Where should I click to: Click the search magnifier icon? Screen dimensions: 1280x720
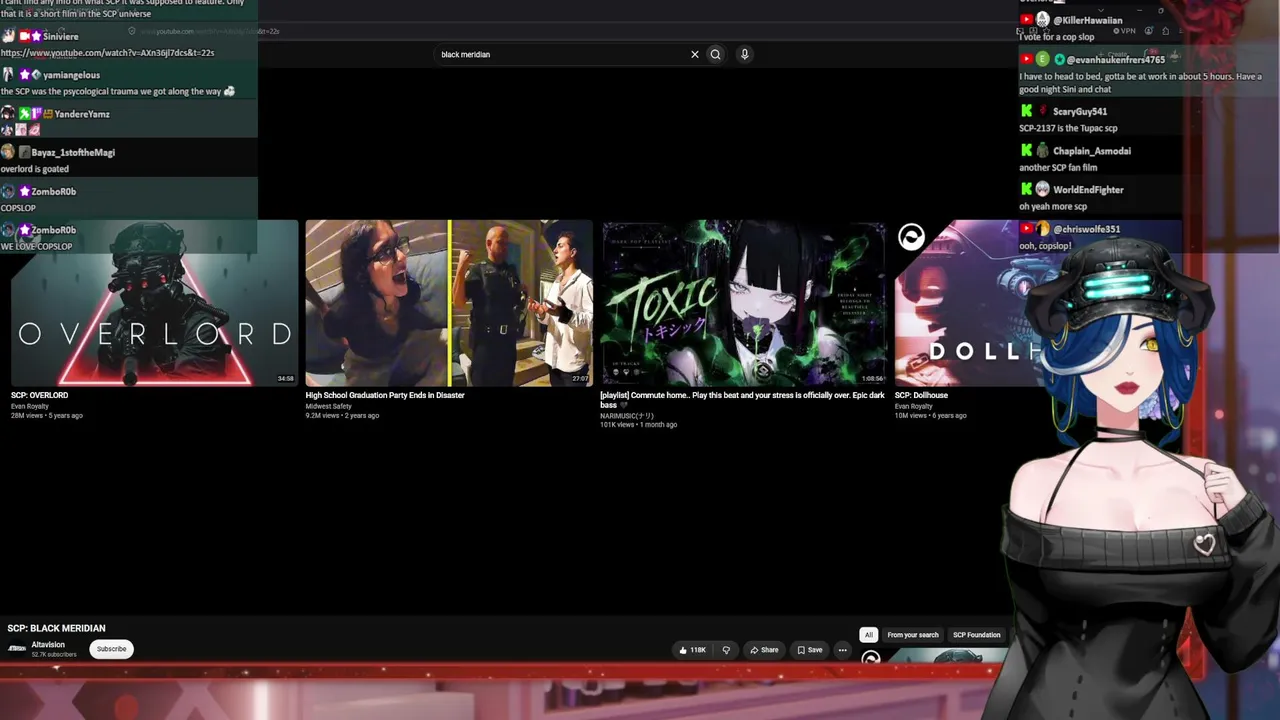715,55
